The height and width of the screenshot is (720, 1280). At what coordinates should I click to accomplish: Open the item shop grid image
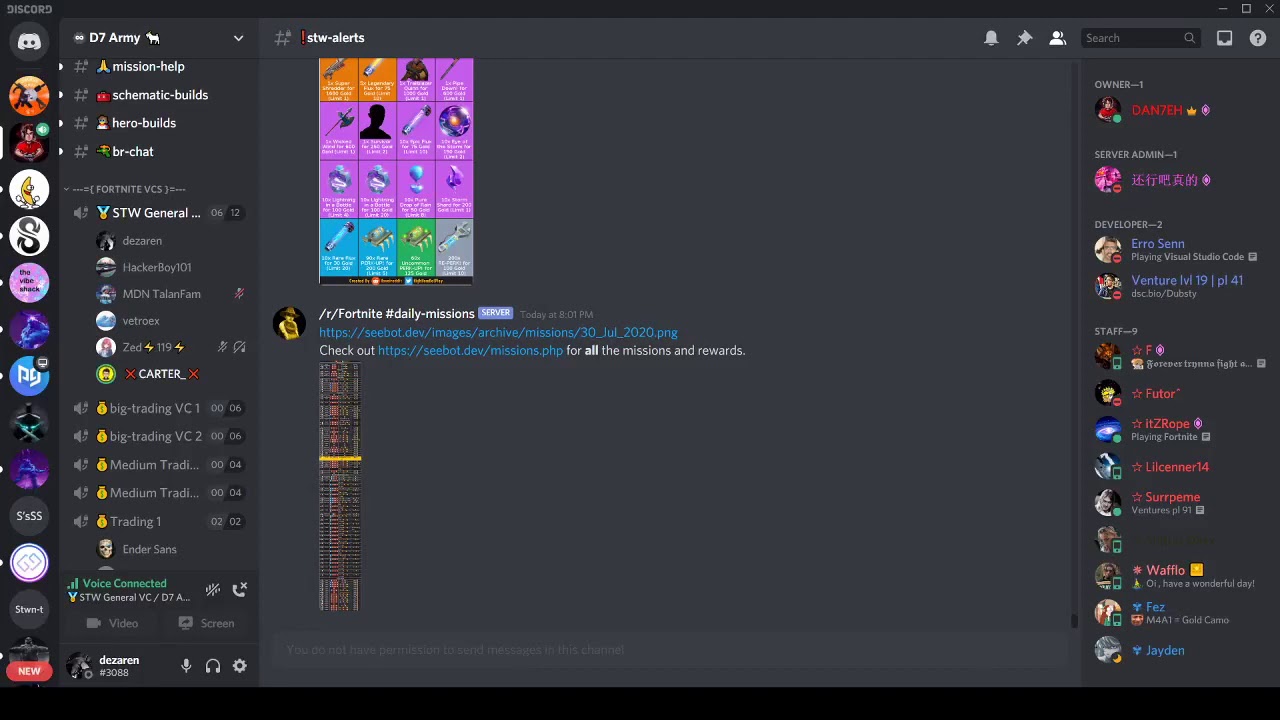point(396,172)
